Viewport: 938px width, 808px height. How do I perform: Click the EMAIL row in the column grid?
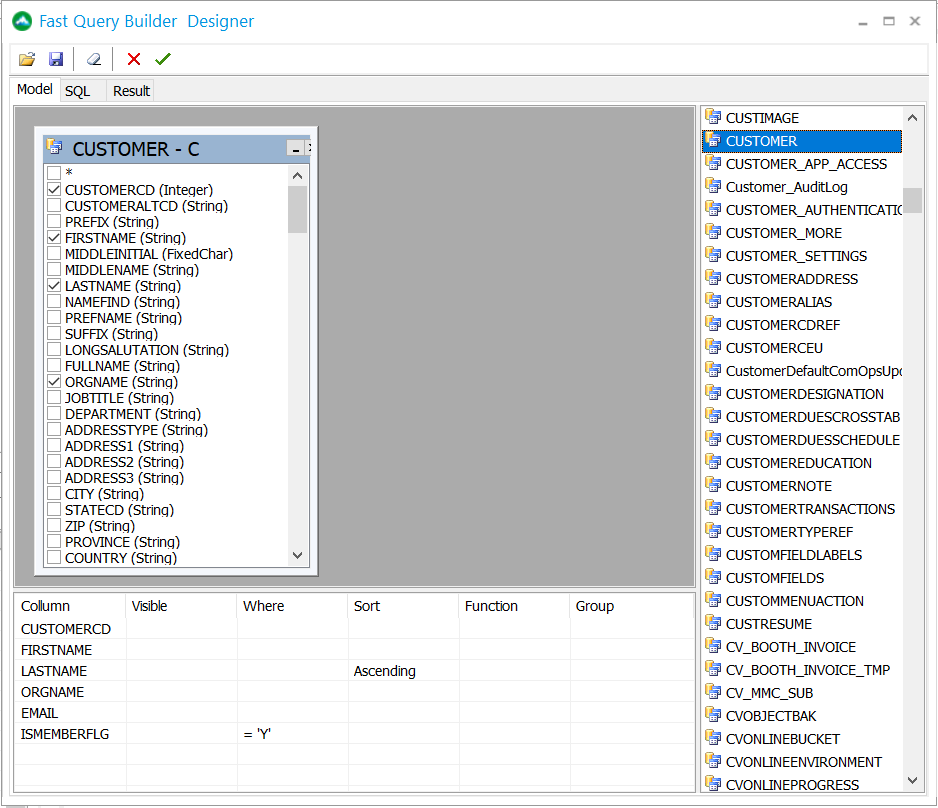point(353,713)
